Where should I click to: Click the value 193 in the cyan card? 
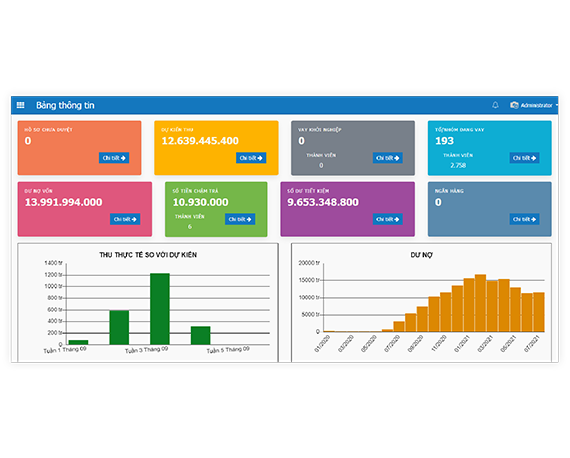[444, 141]
